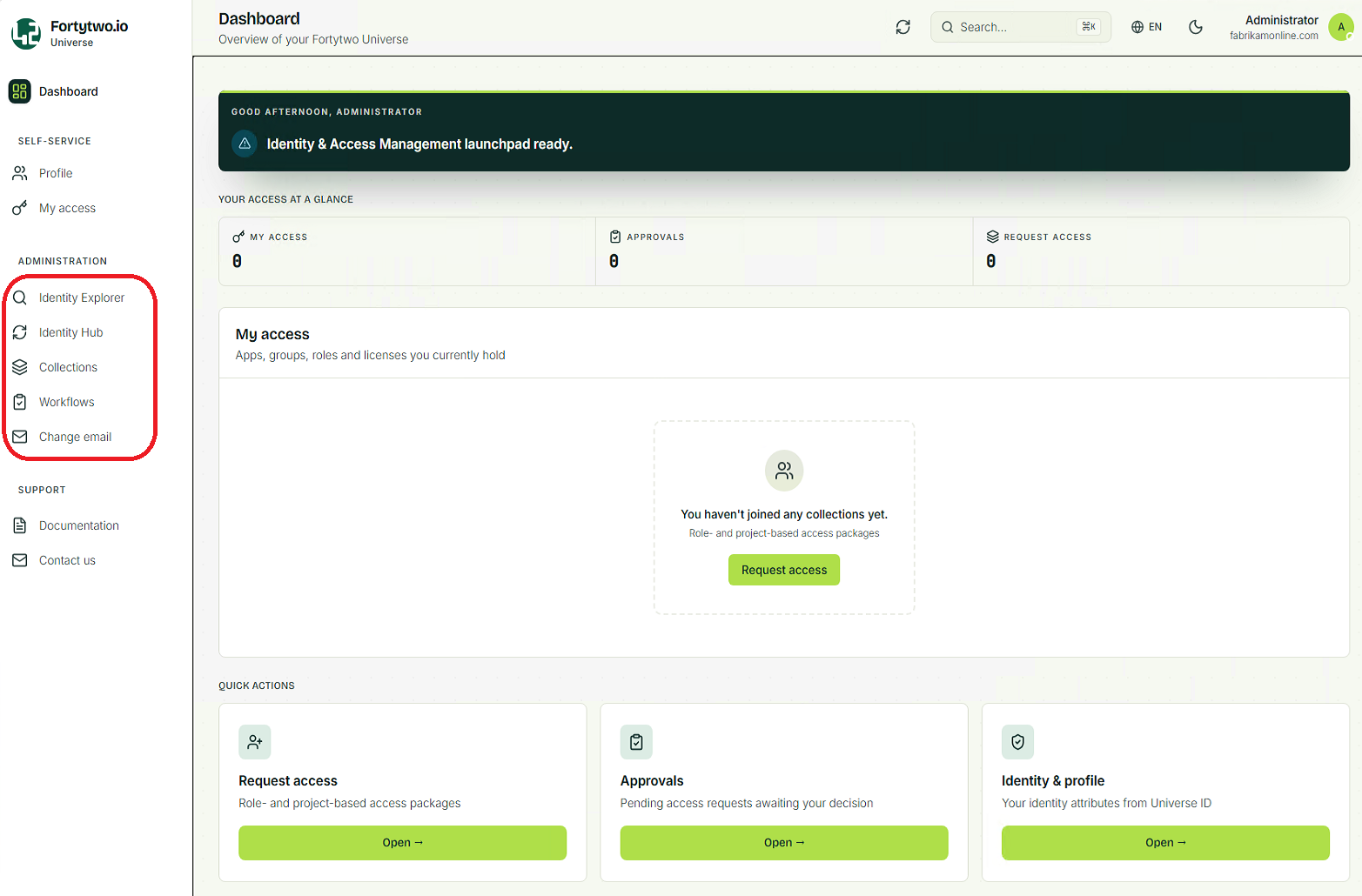Click Request access button in empty collections box

[x=784, y=570]
